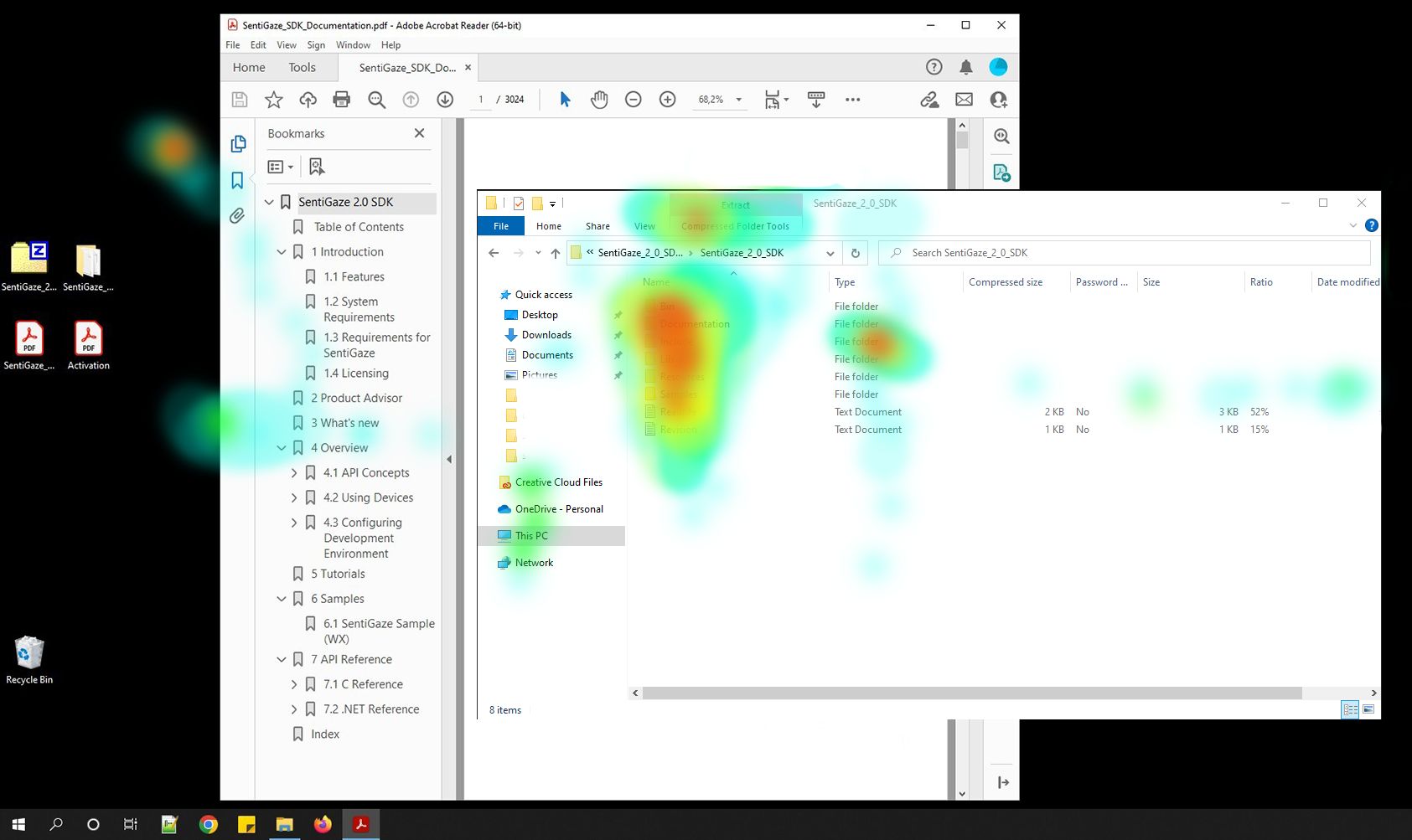Expand the 4.1 API Concepts bookmark
This screenshot has height=840, width=1412.
pyautogui.click(x=294, y=473)
